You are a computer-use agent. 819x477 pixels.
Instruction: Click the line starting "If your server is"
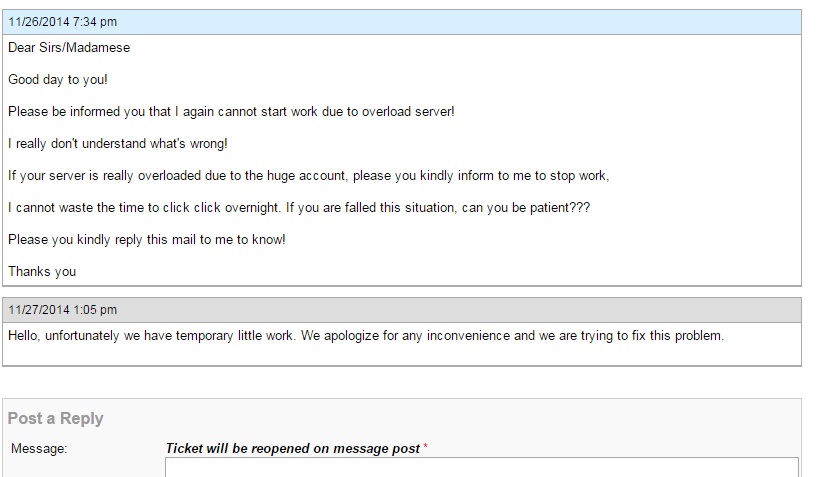click(x=308, y=176)
